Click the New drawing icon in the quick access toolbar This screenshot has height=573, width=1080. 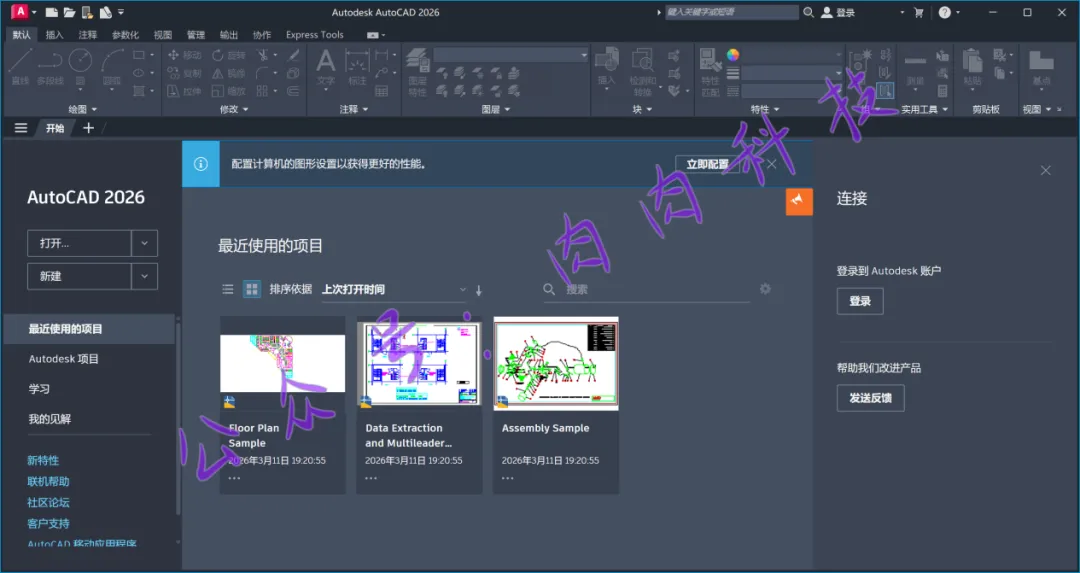[51, 12]
